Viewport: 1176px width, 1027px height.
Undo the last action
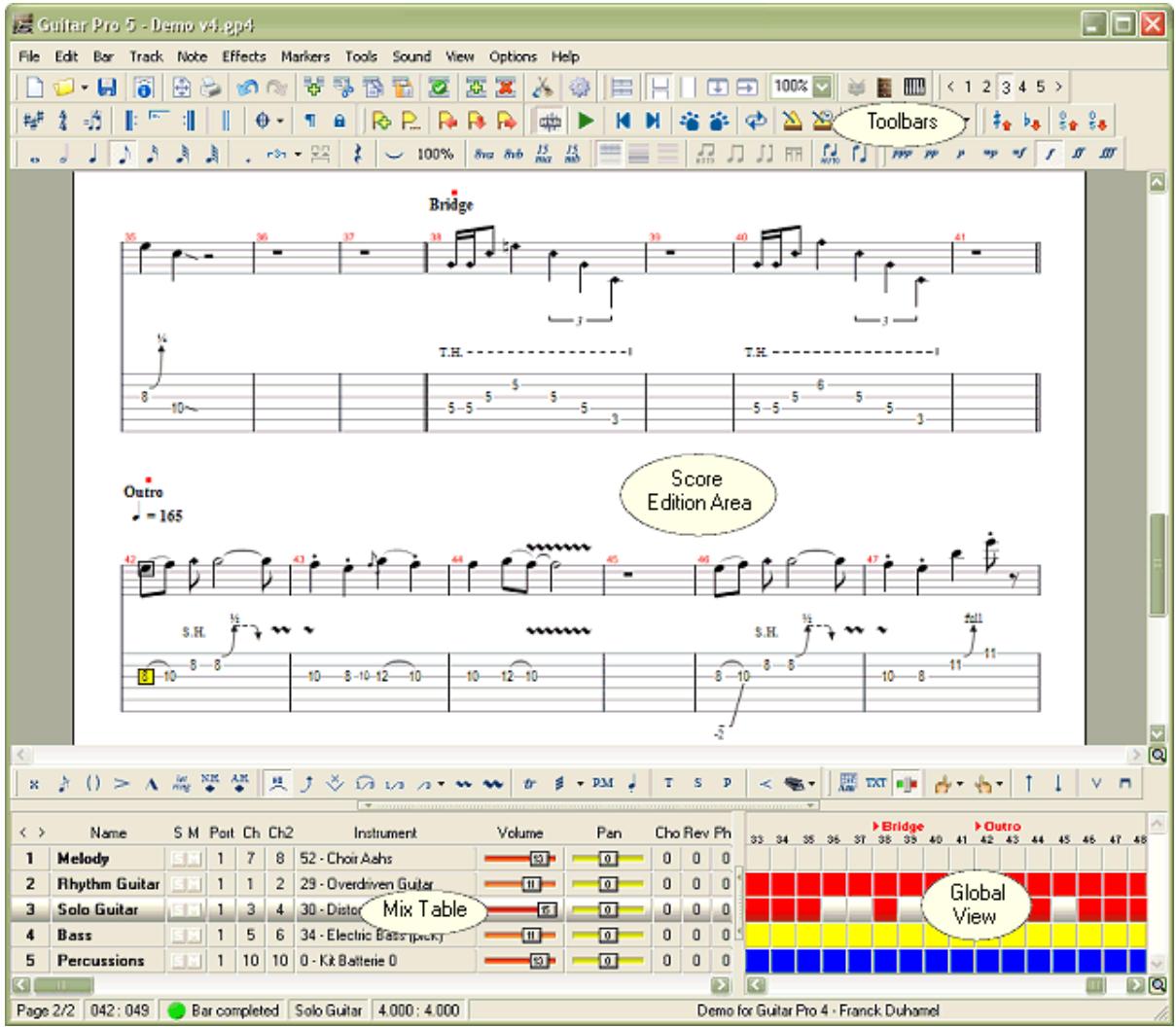click(247, 88)
